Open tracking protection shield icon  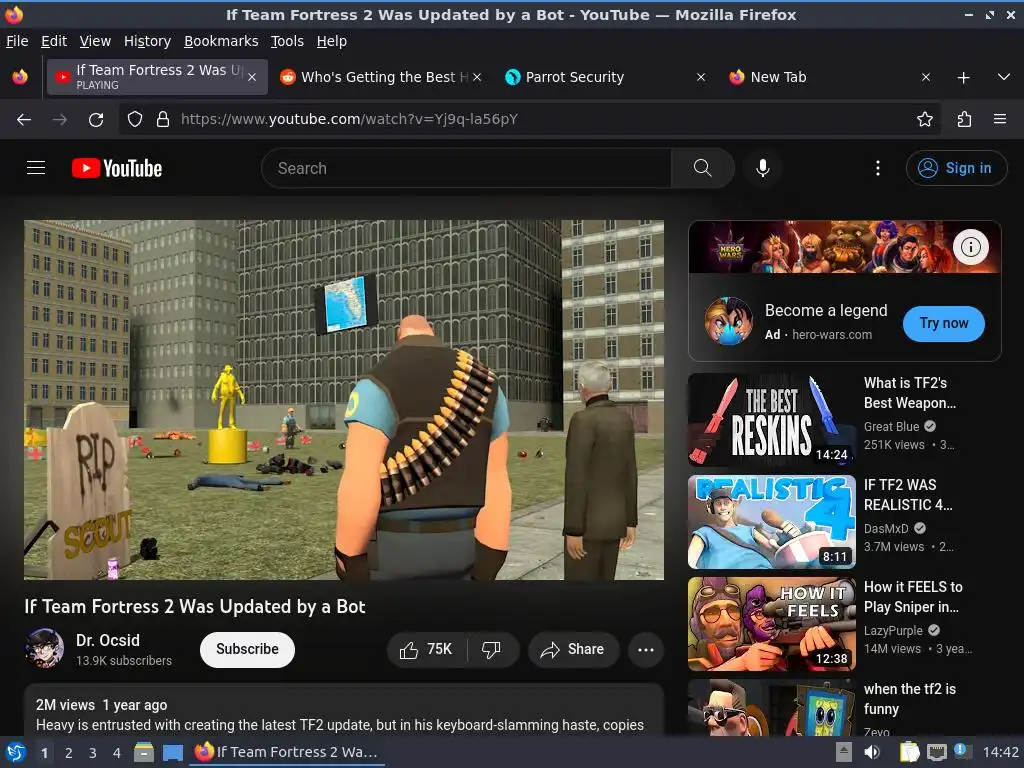pos(135,120)
